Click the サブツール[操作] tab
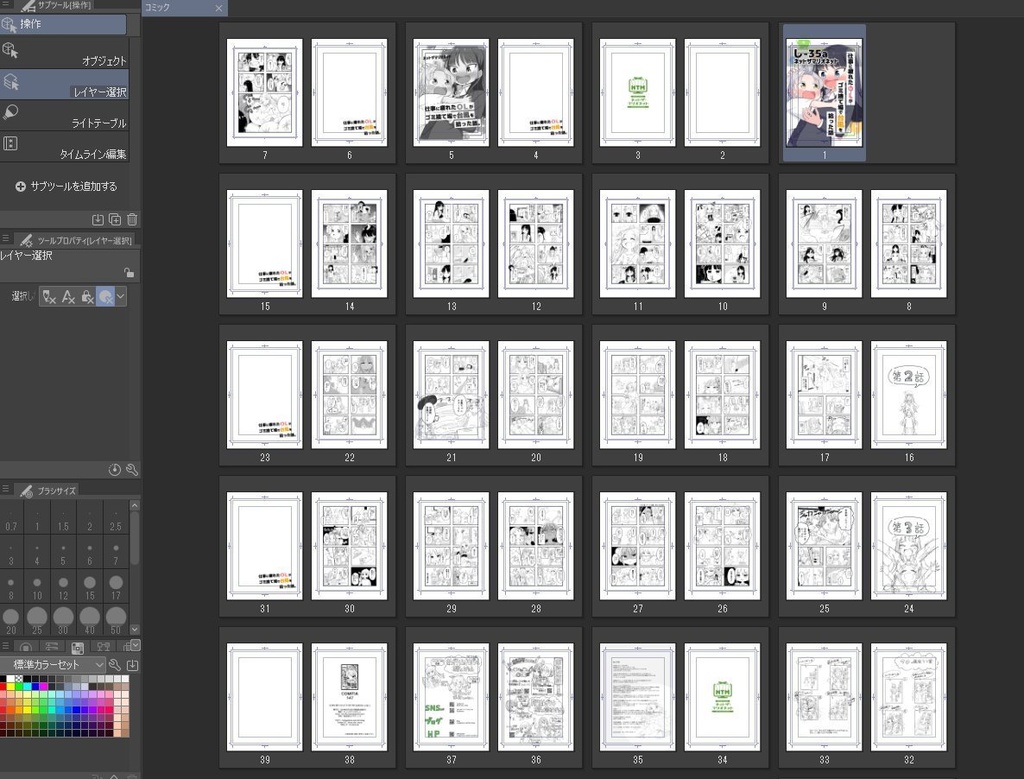This screenshot has width=1024, height=779. 55,5
